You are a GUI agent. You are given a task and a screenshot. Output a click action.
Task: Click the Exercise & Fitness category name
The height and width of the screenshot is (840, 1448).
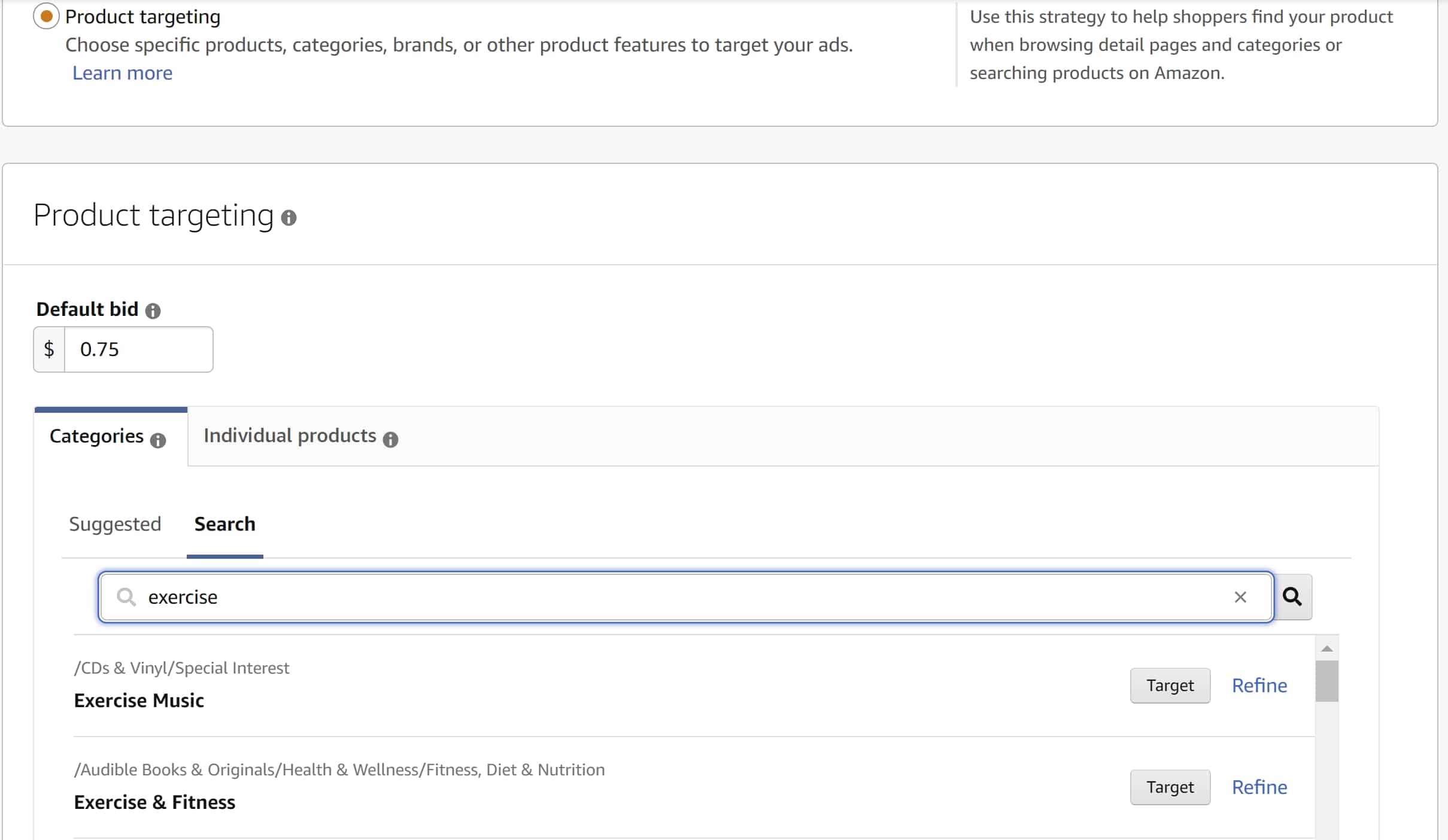point(154,802)
